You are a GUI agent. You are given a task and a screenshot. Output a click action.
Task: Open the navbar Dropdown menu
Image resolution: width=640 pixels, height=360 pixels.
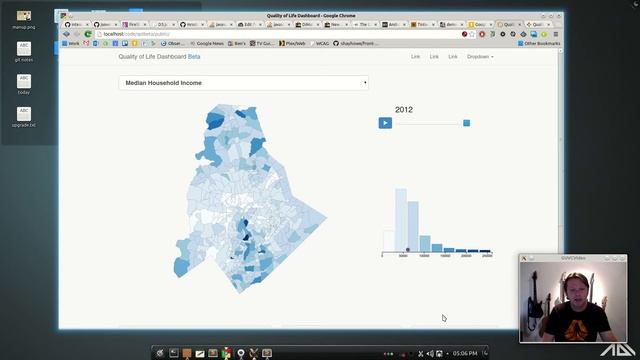(480, 57)
